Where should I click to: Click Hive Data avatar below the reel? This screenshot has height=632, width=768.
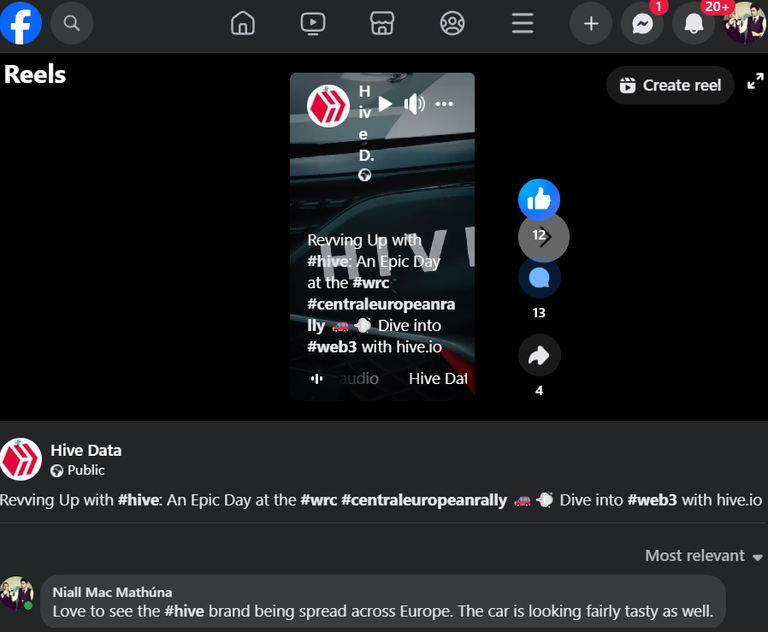tap(21, 459)
